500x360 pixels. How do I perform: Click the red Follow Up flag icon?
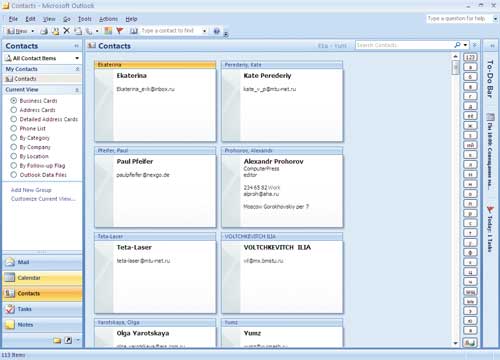tap(120, 31)
